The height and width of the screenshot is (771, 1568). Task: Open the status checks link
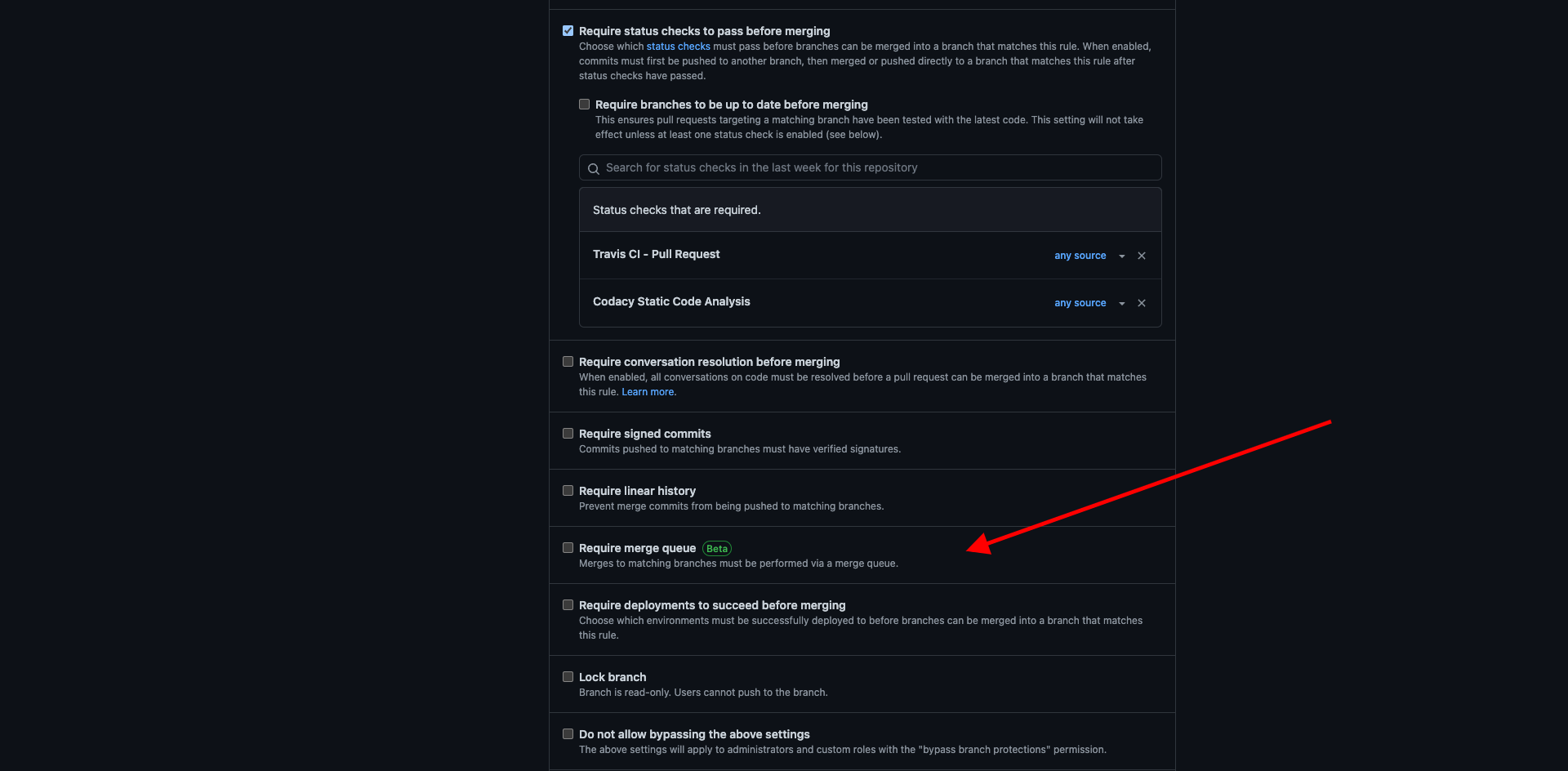pyautogui.click(x=678, y=46)
